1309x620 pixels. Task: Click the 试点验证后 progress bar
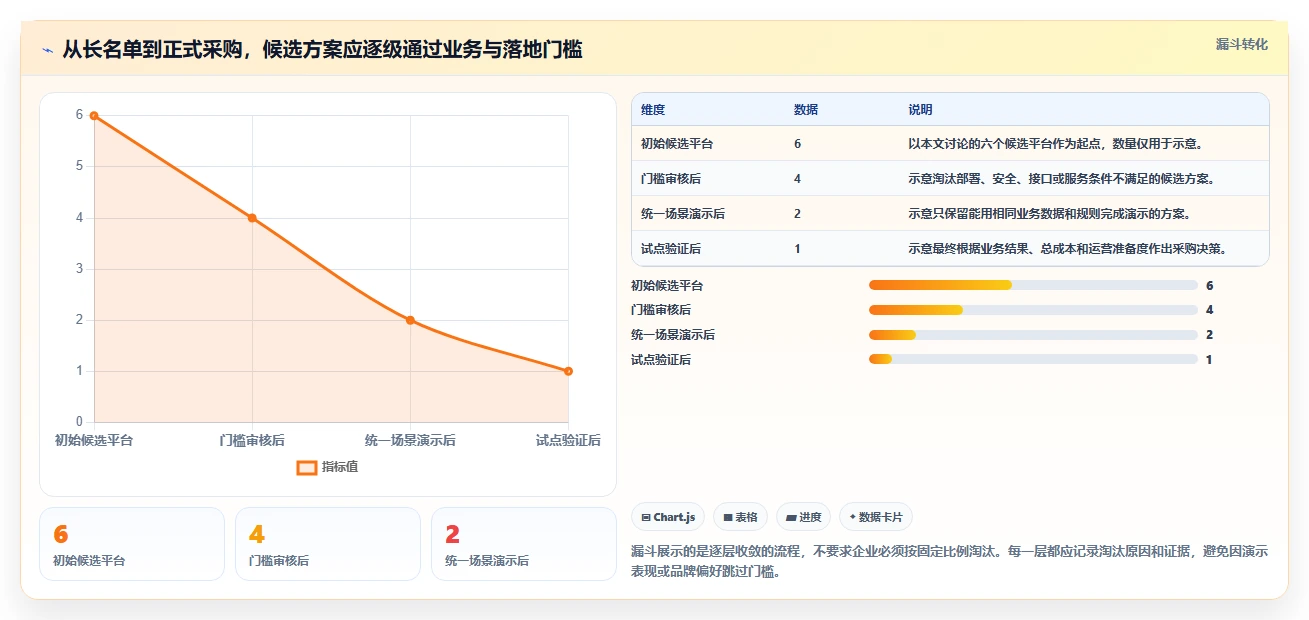(x=1033, y=359)
